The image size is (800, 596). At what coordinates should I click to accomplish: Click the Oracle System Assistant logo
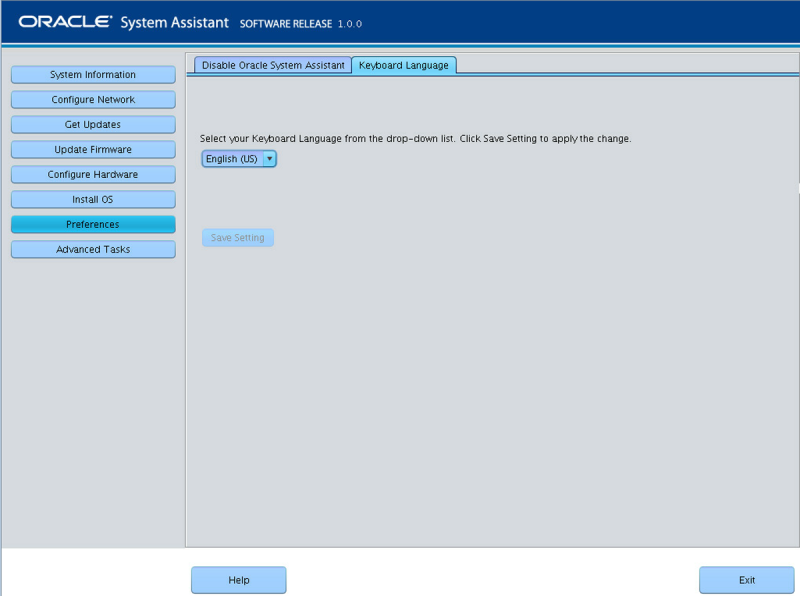tap(123, 22)
